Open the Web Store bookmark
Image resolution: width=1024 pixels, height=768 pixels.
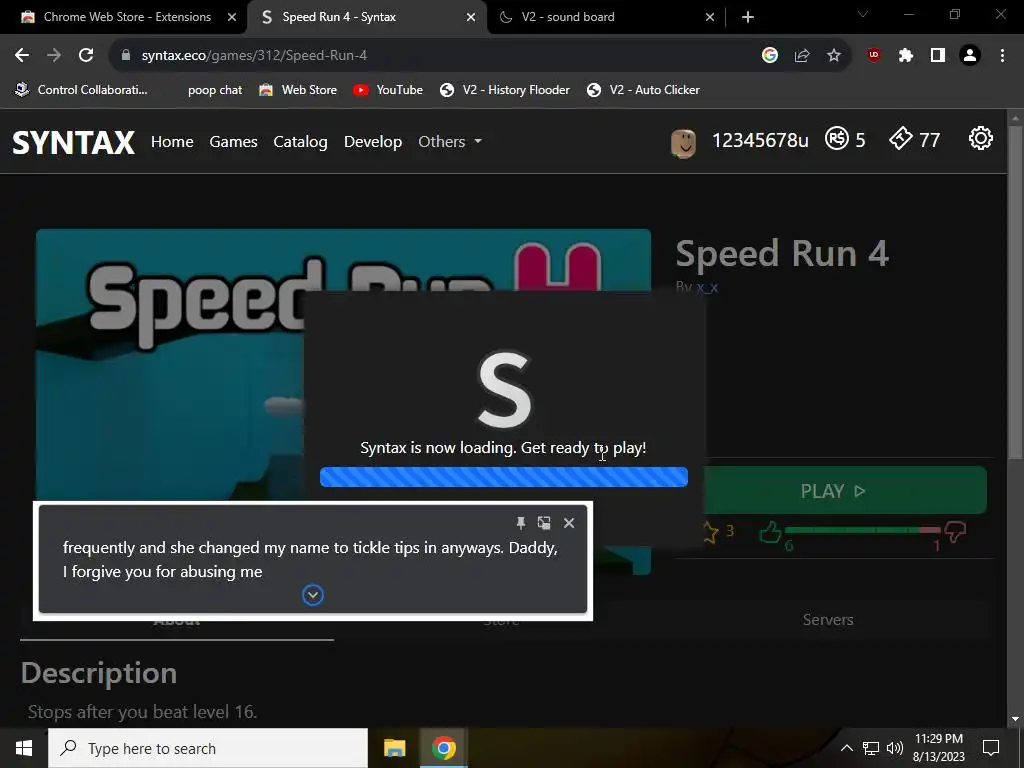(x=298, y=89)
